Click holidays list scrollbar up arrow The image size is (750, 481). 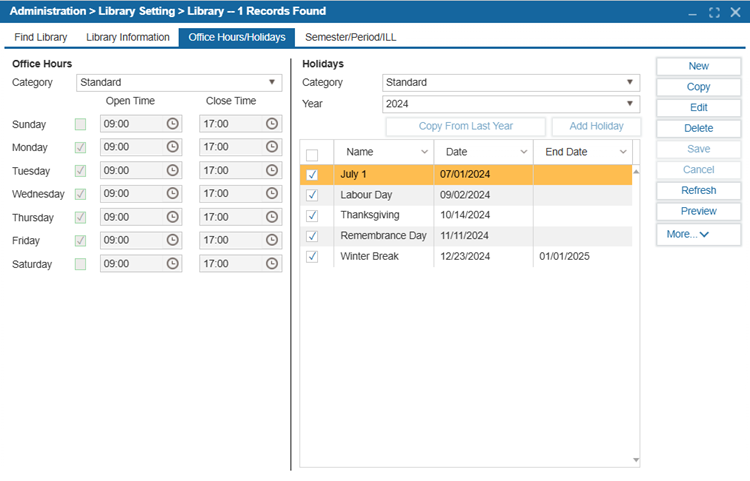coord(636,171)
